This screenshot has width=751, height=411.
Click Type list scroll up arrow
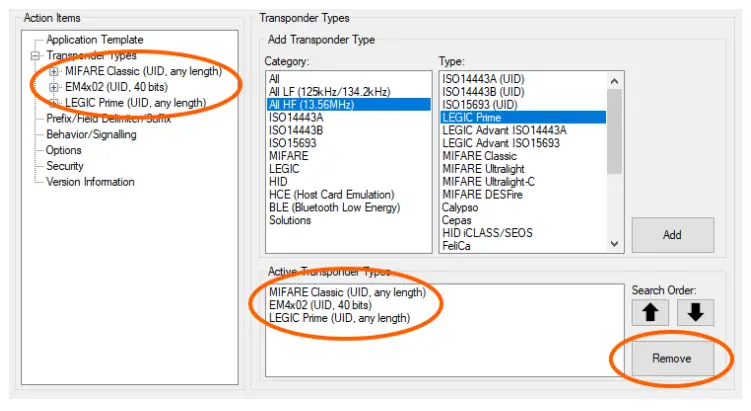point(614,81)
